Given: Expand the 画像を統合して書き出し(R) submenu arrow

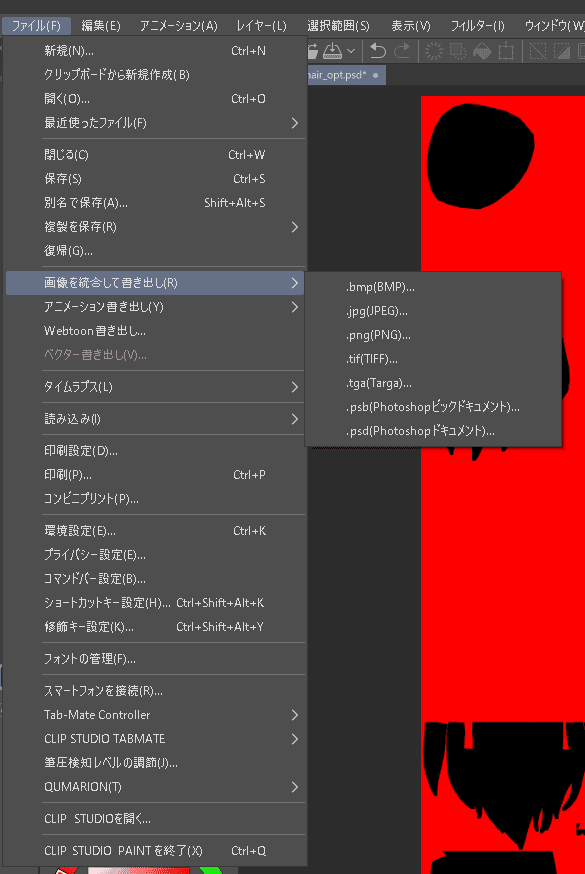Looking at the screenshot, I should click(x=295, y=283).
